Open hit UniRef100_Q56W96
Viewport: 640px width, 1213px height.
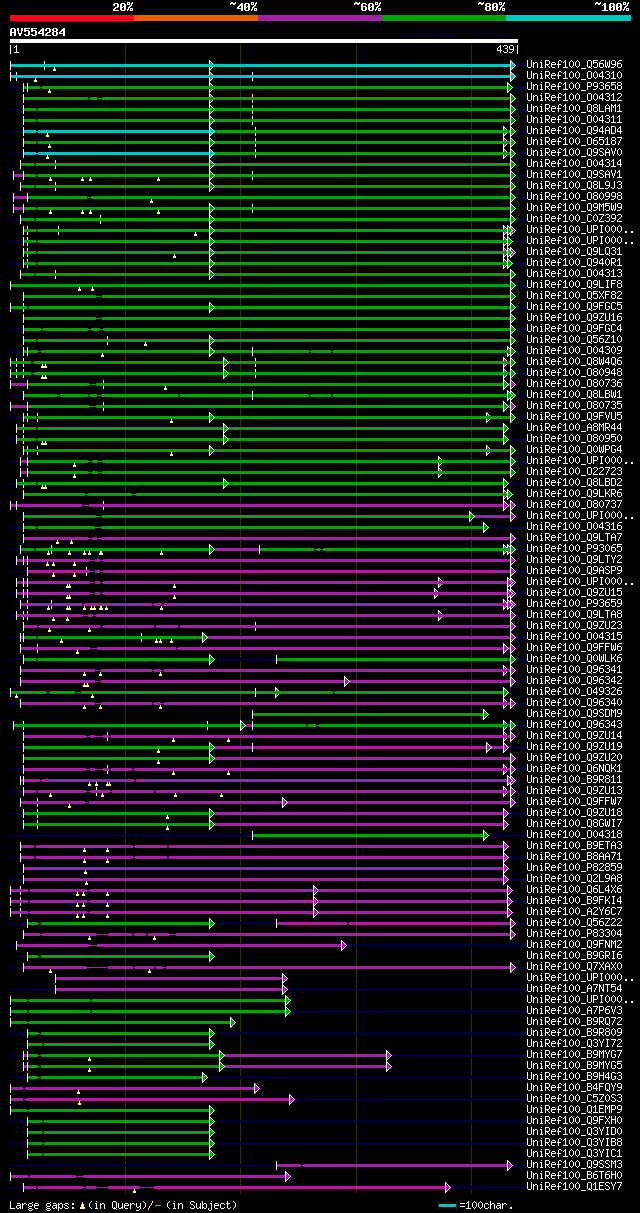pyautogui.click(x=574, y=64)
